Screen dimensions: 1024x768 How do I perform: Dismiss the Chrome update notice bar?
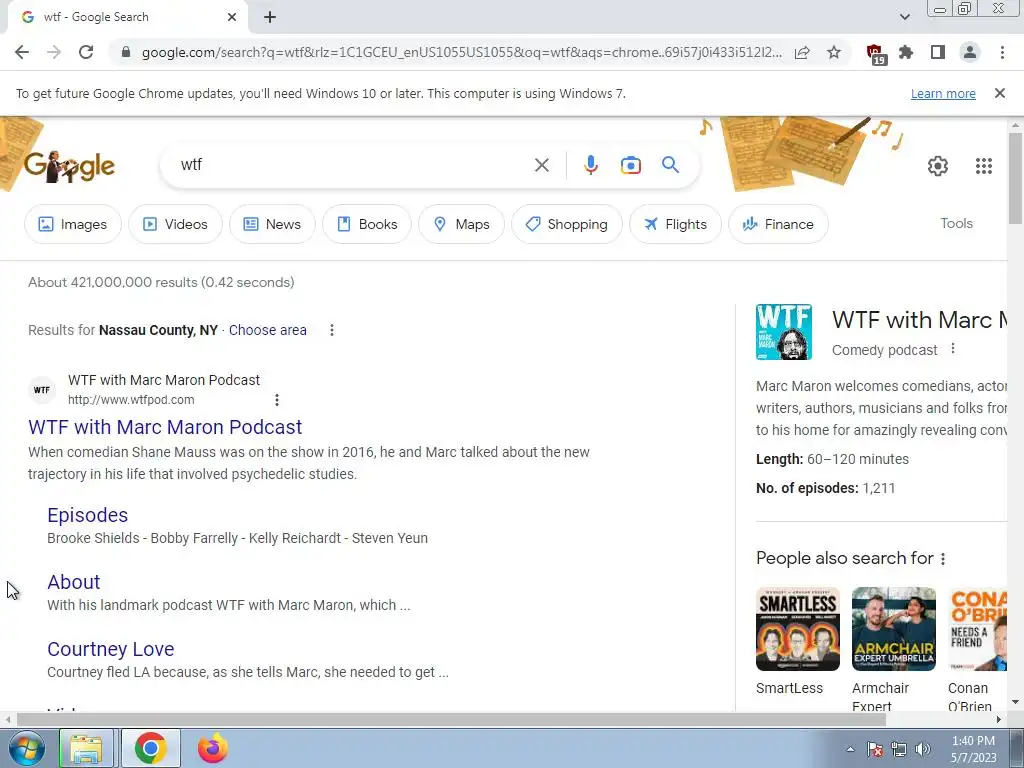[999, 93]
